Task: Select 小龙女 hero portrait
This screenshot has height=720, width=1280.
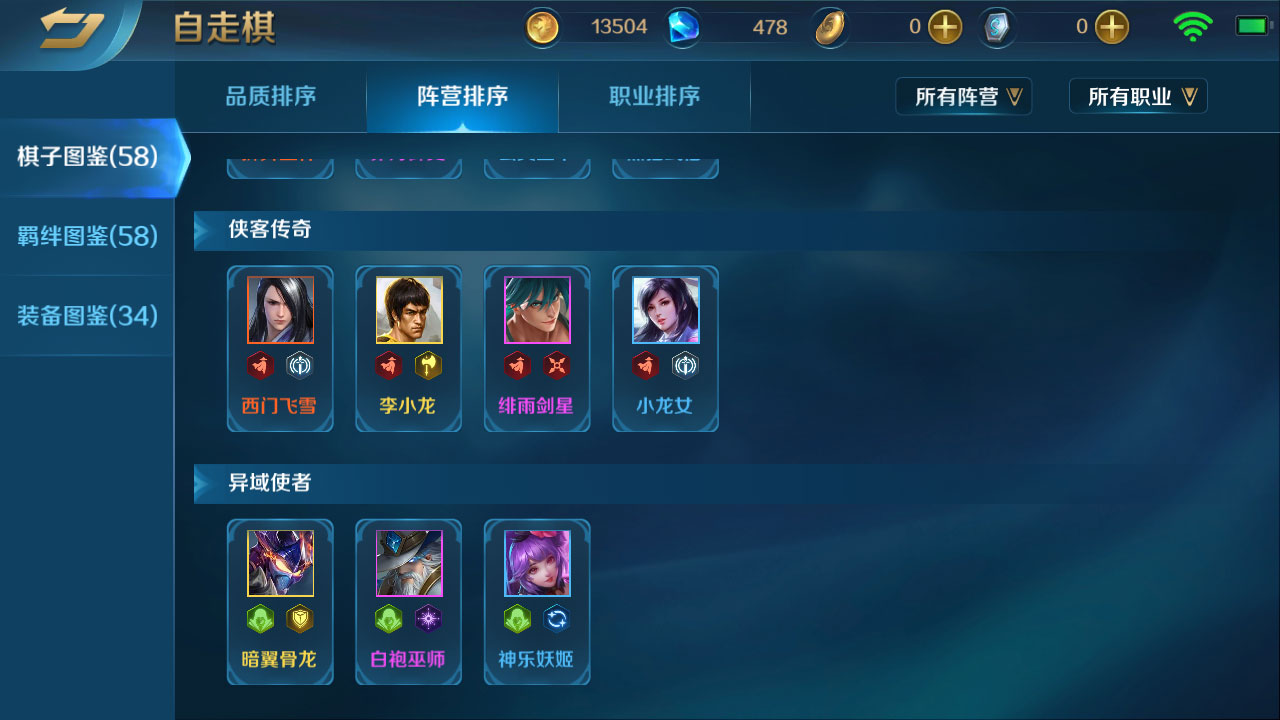Action: click(x=666, y=310)
